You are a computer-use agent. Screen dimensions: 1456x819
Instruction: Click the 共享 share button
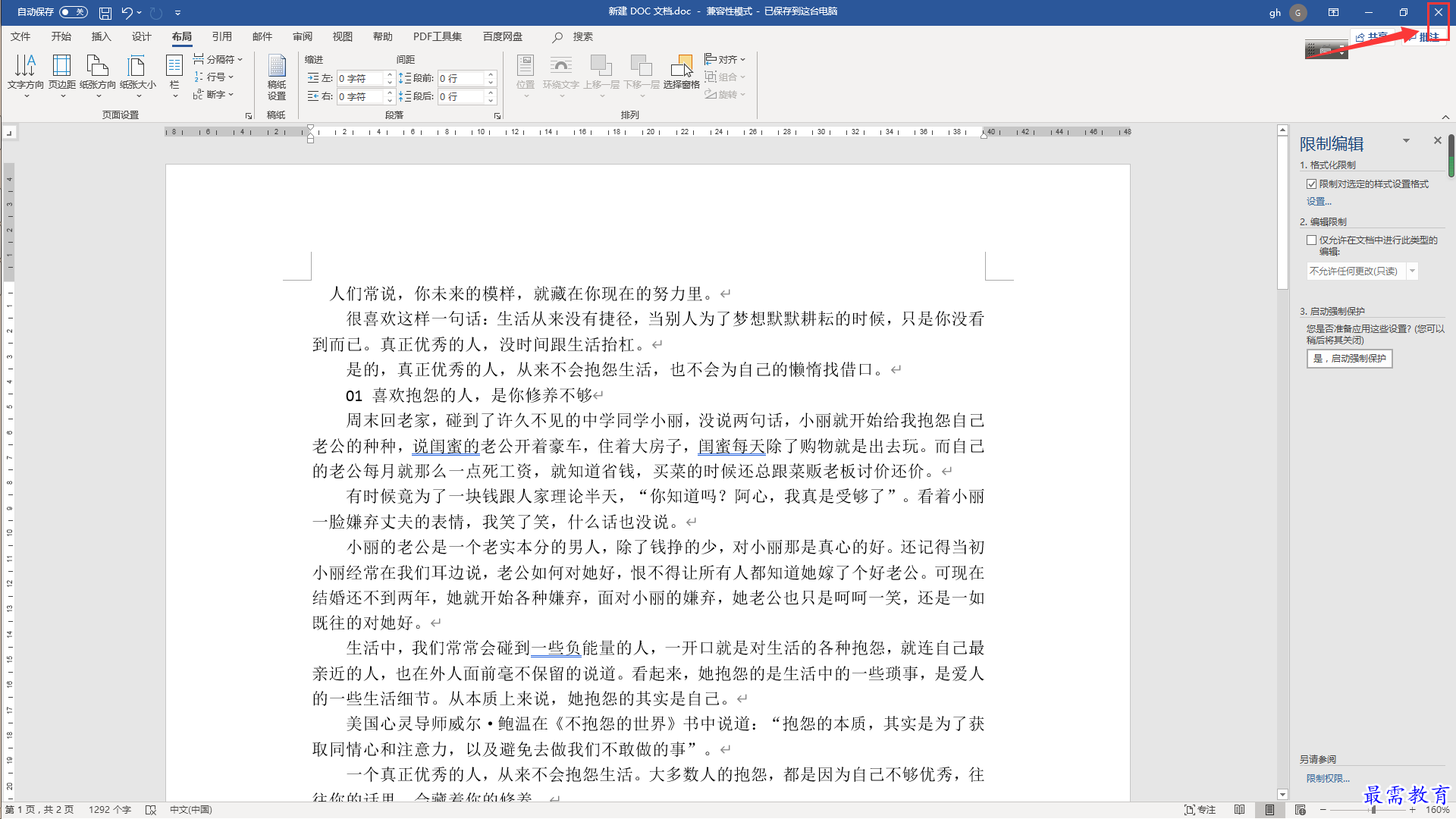coord(1371,37)
